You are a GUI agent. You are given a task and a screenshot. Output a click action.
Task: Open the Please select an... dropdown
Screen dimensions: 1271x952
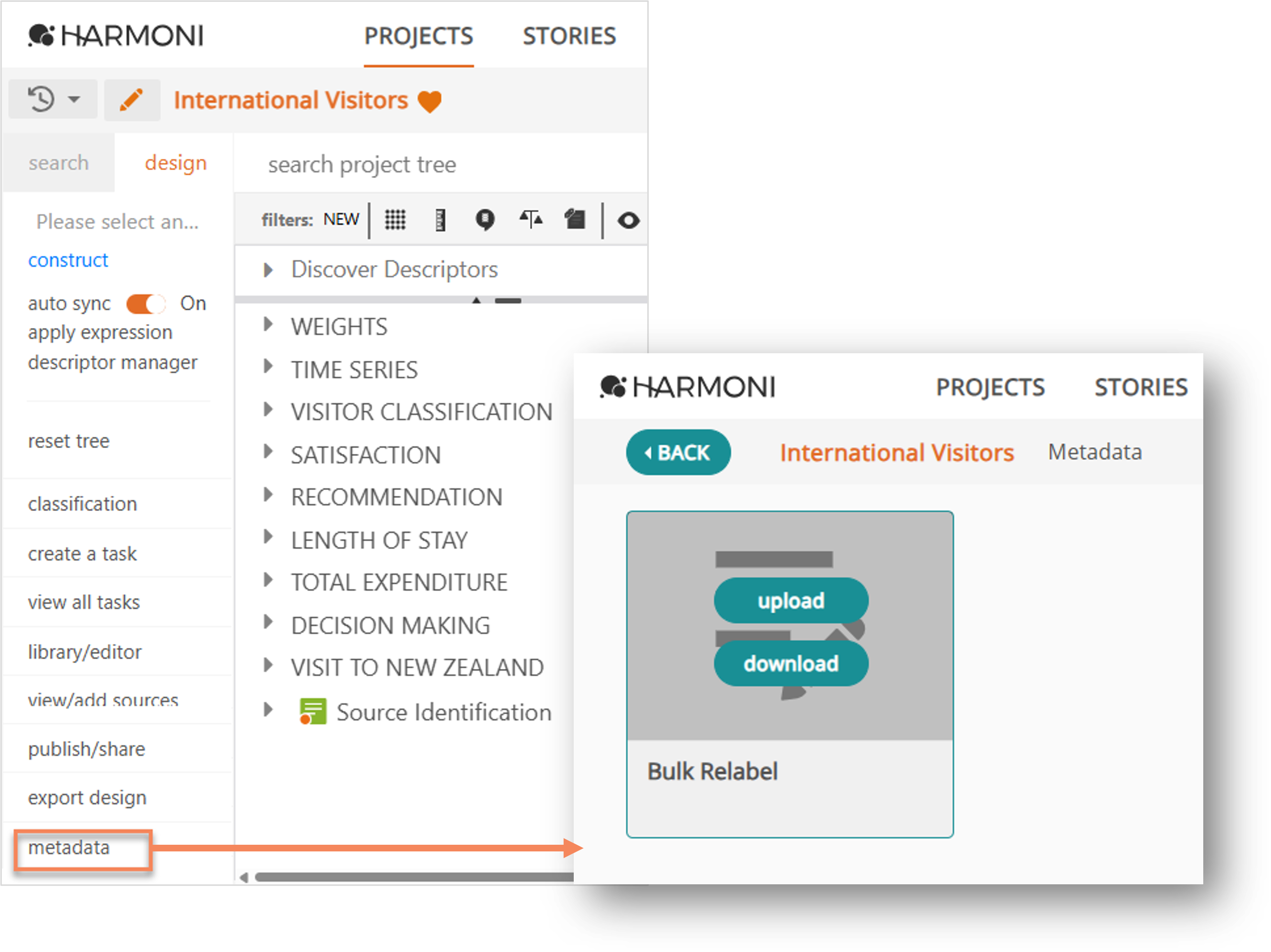117,222
